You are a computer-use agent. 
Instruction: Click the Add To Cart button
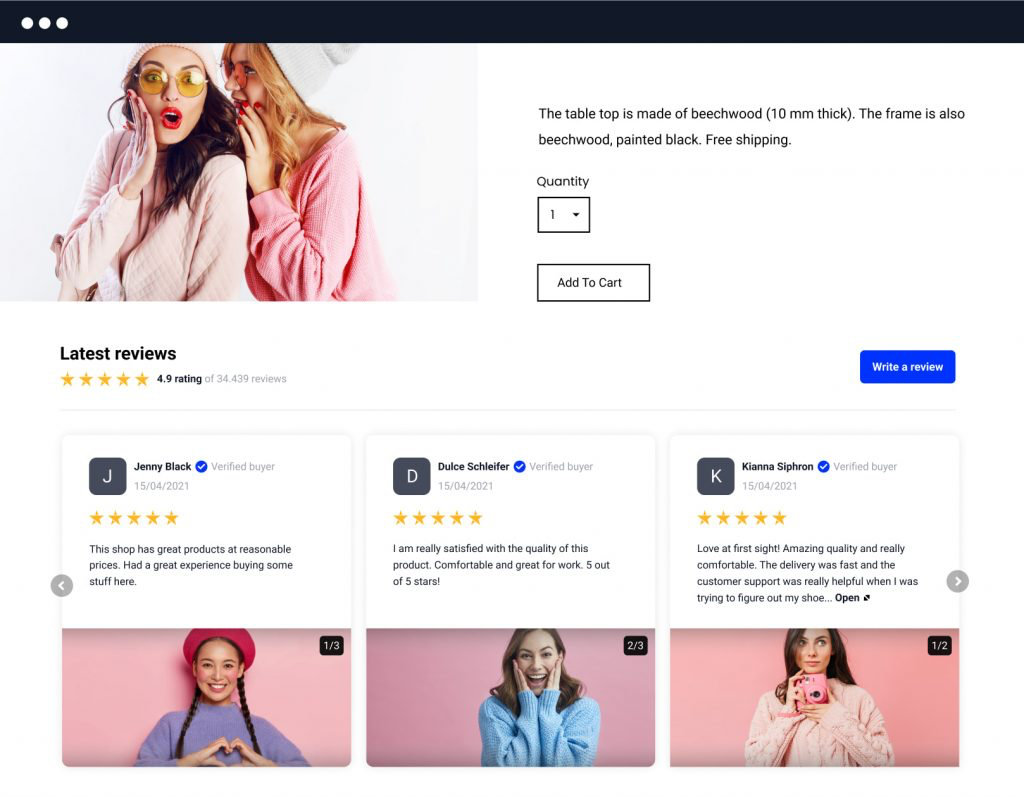click(593, 283)
